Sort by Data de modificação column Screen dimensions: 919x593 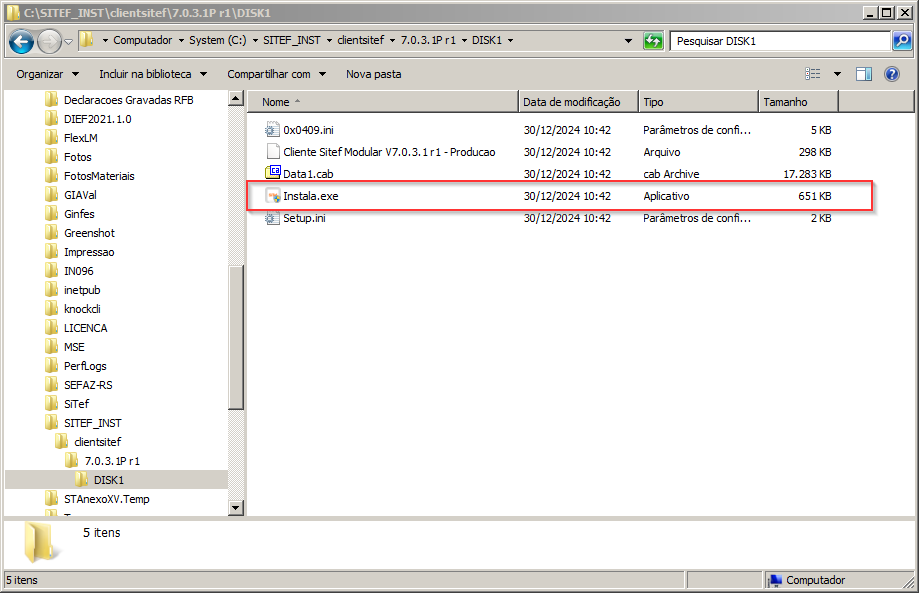[578, 102]
